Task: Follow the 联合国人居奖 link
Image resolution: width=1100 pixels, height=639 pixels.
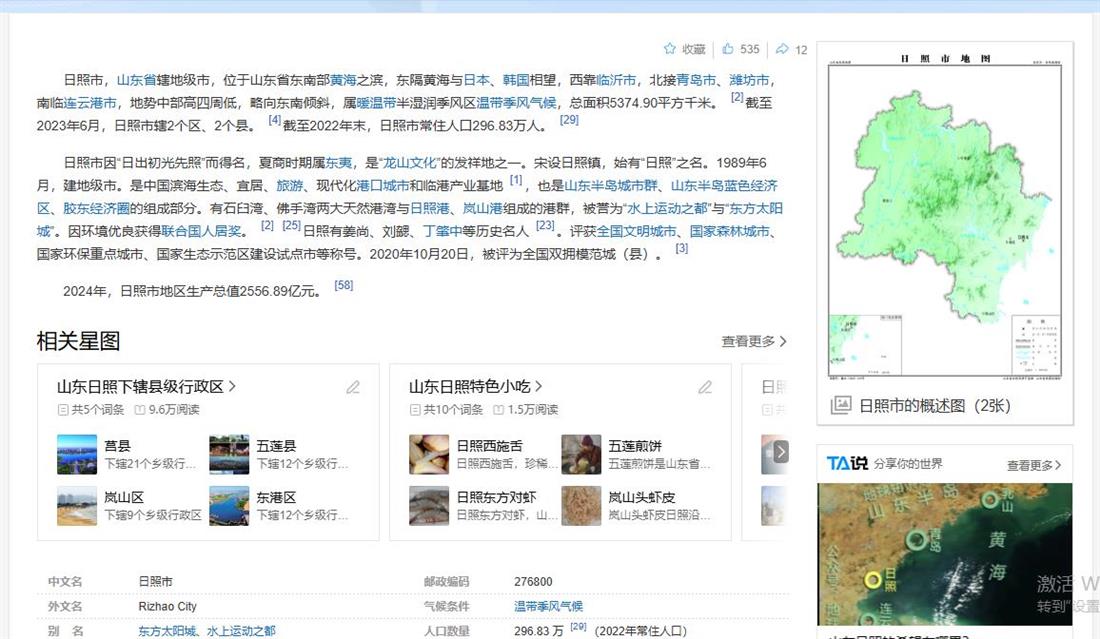Action: coord(201,231)
